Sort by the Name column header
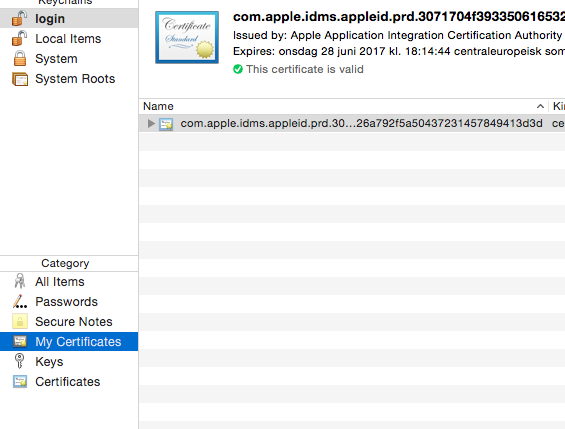Image resolution: width=565 pixels, height=429 pixels. 343,106
